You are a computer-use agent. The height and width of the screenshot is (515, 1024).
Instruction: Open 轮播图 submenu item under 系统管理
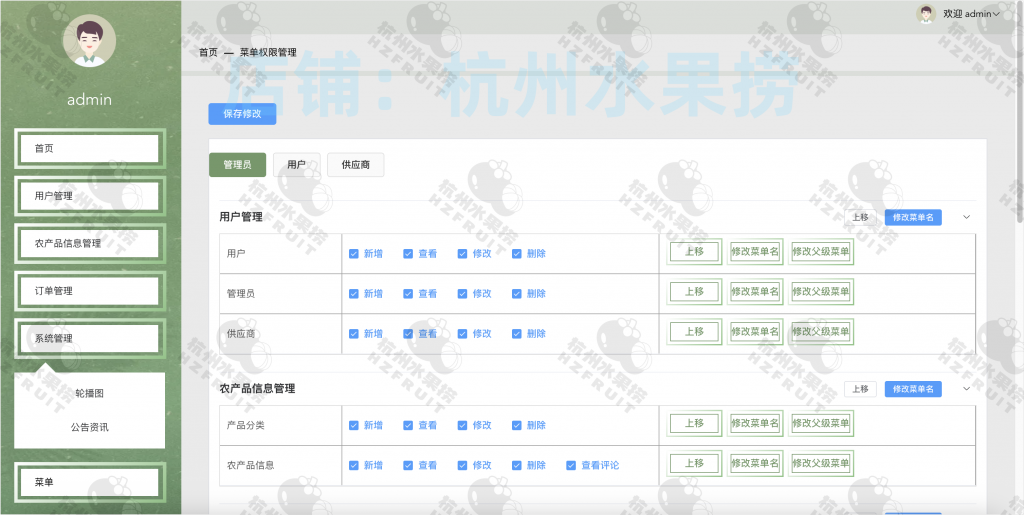89,394
